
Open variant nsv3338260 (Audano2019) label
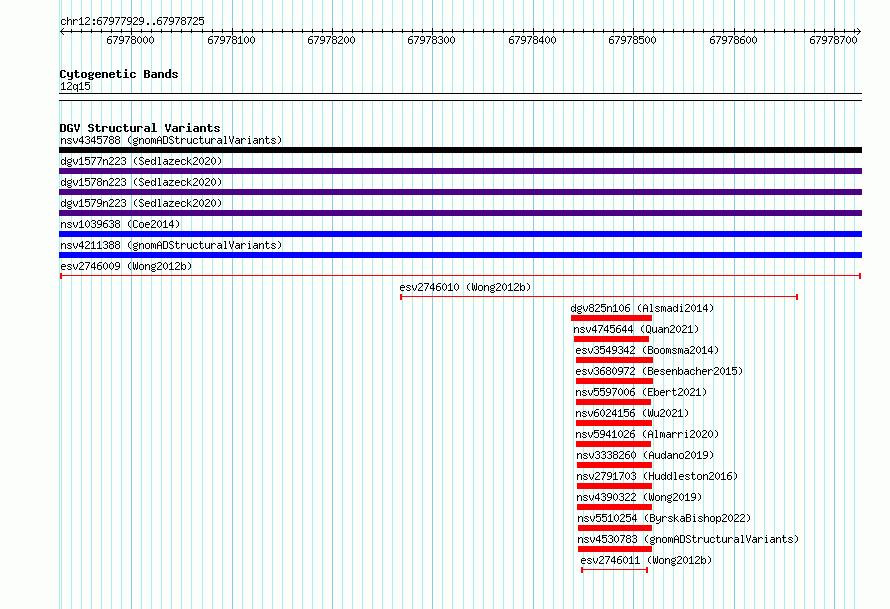645,455
